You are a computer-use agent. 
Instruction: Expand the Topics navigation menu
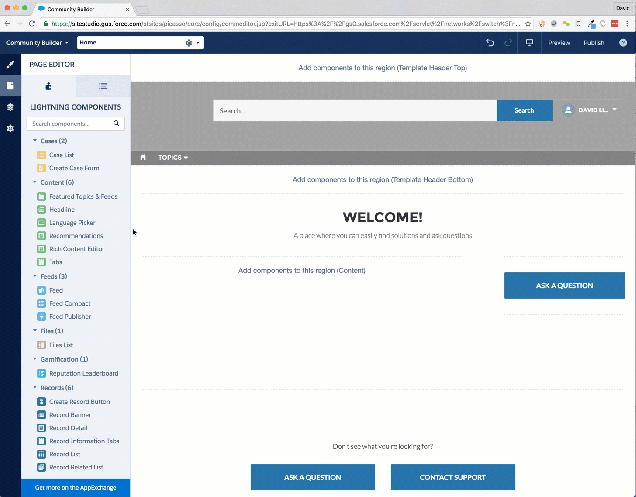[173, 157]
